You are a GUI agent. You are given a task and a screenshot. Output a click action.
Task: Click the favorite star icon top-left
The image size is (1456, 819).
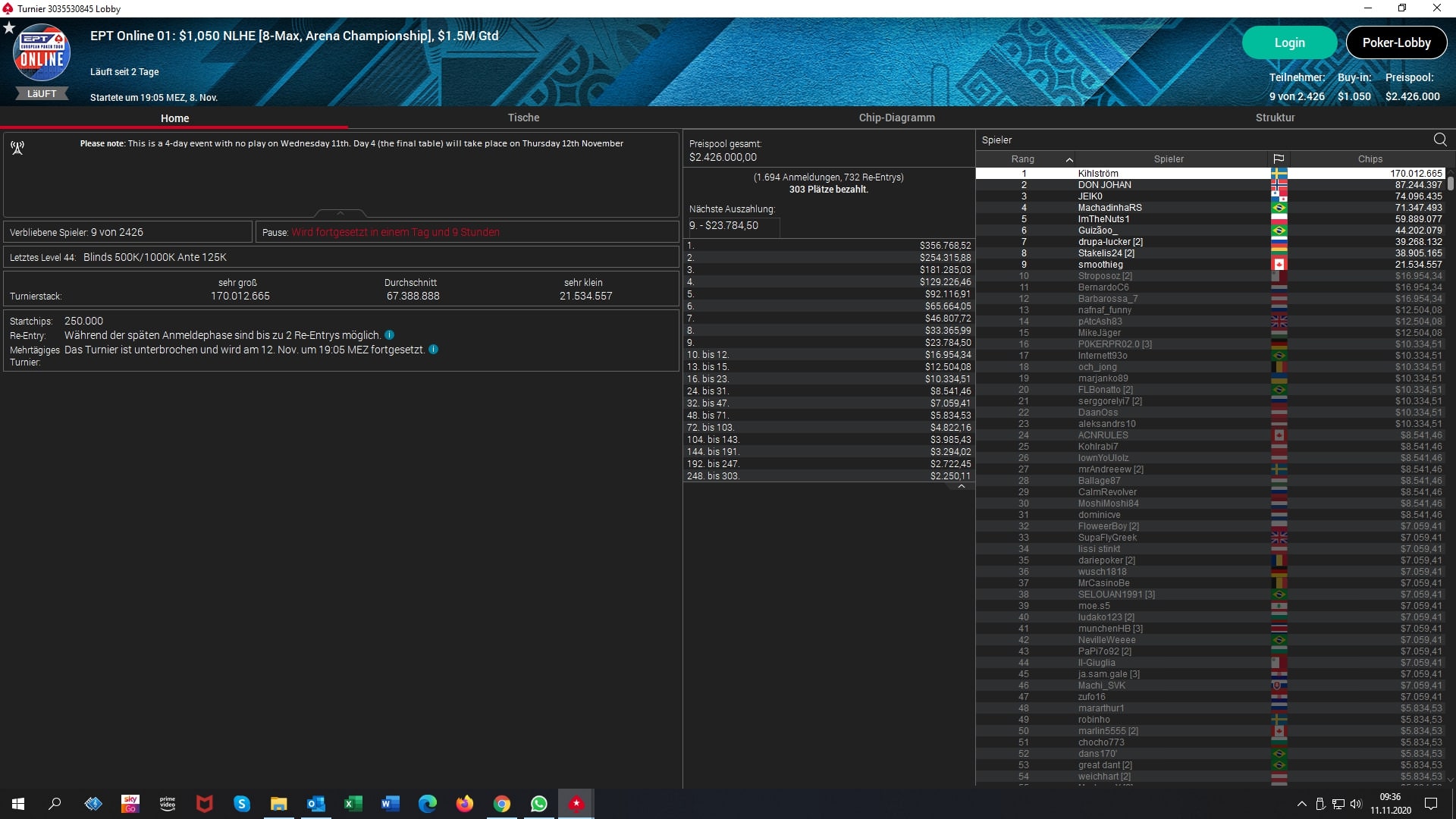pos(9,28)
